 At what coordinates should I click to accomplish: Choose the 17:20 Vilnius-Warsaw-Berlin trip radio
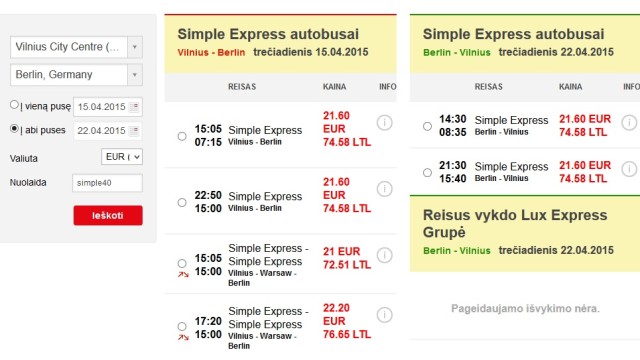coord(182,326)
